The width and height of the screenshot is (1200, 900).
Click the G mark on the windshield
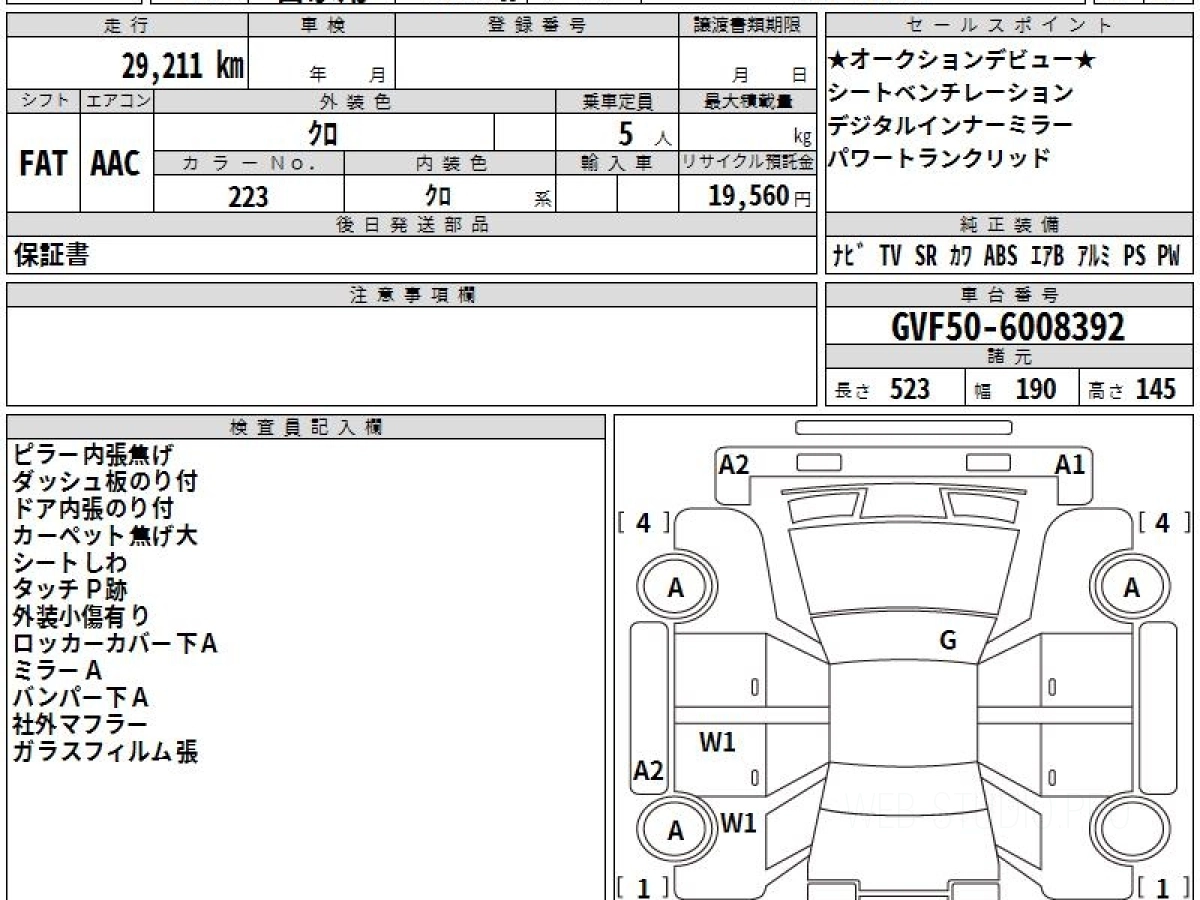tap(947, 641)
